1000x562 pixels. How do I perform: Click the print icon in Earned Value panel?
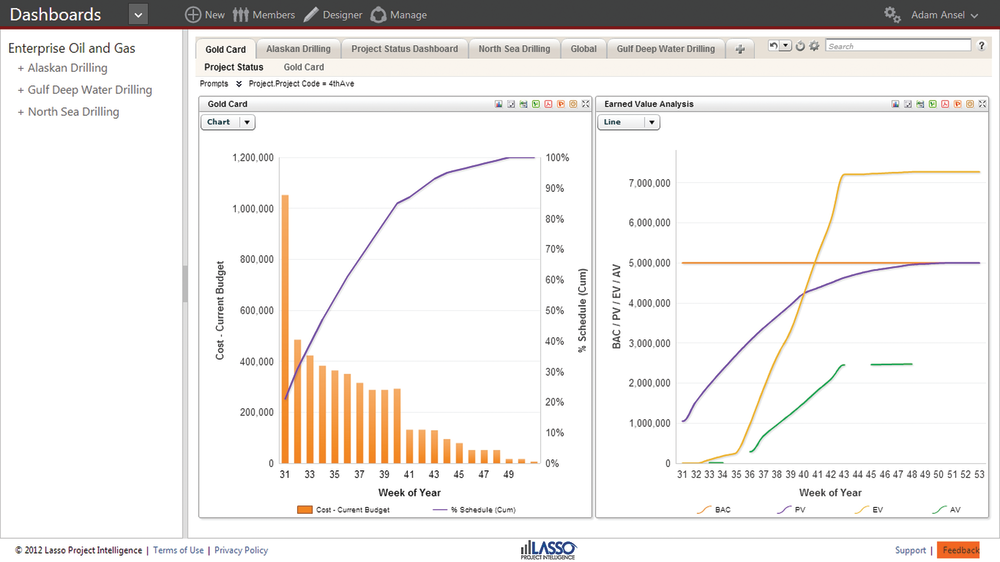(920, 104)
